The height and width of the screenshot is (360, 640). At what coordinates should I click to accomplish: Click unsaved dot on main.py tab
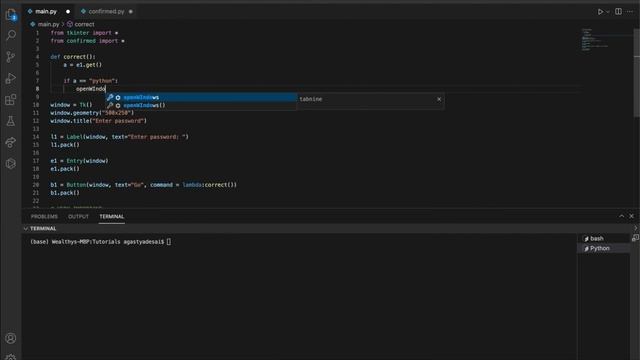pos(68,12)
